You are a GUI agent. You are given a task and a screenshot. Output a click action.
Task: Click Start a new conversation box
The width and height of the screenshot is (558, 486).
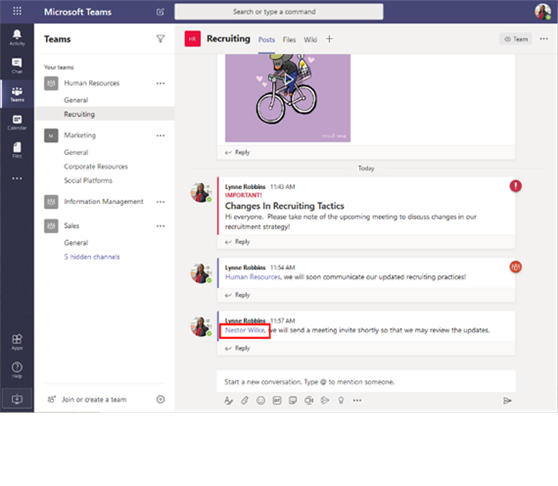click(366, 382)
